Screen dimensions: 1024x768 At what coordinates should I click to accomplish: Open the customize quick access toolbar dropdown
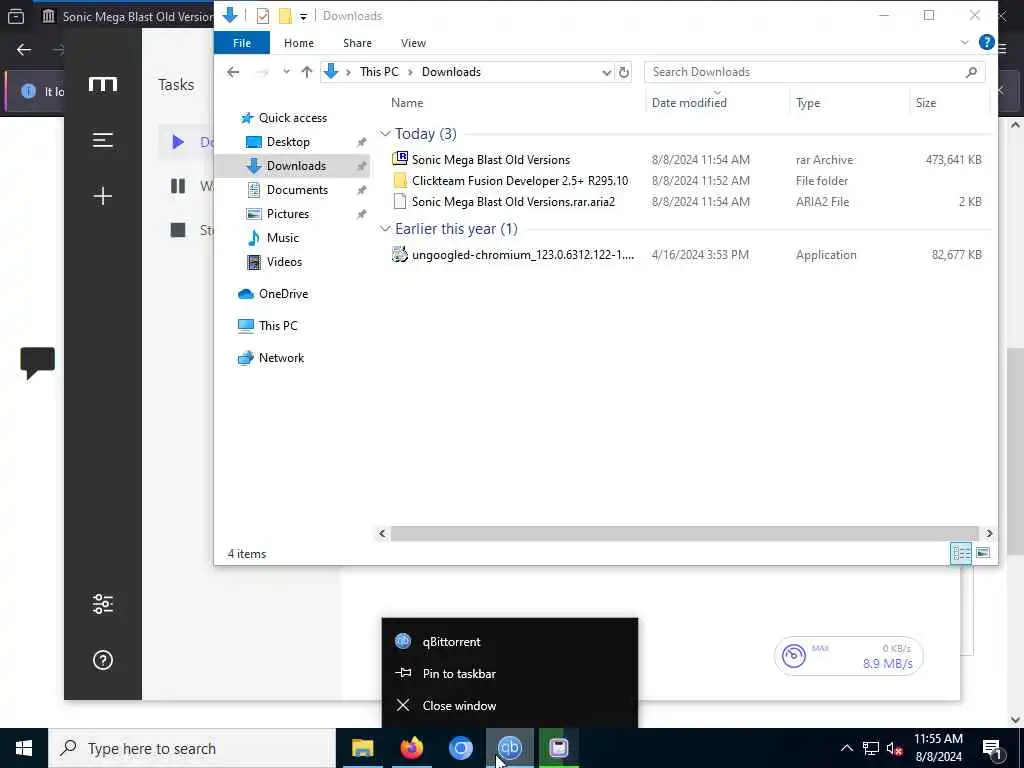pos(303,16)
